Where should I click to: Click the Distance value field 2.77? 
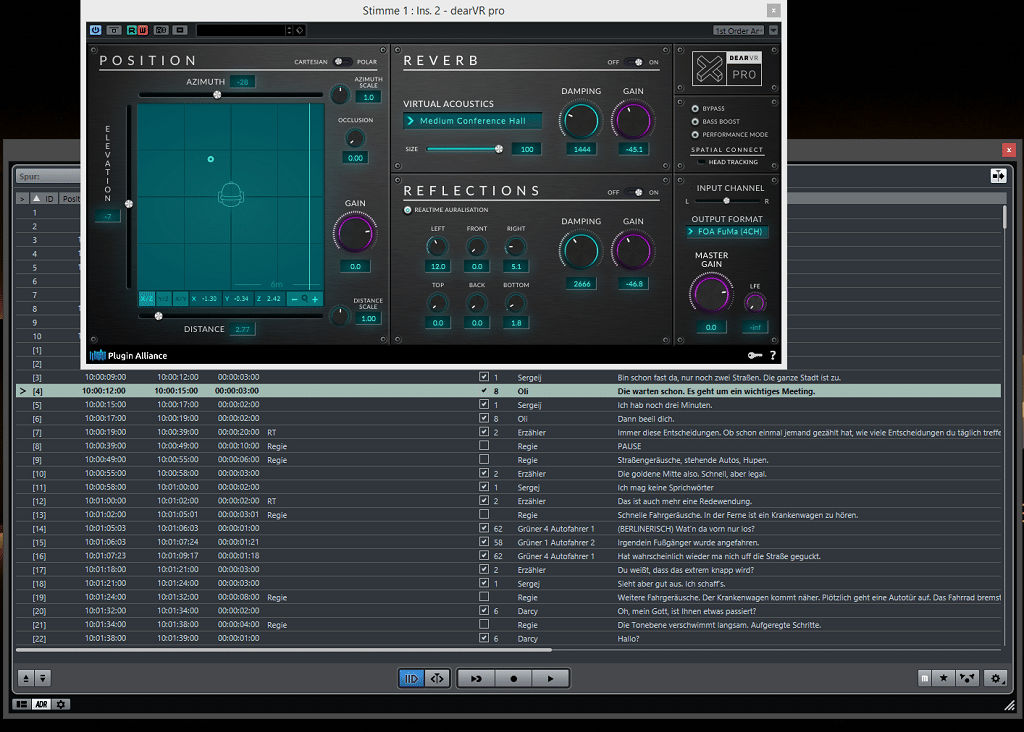point(242,329)
